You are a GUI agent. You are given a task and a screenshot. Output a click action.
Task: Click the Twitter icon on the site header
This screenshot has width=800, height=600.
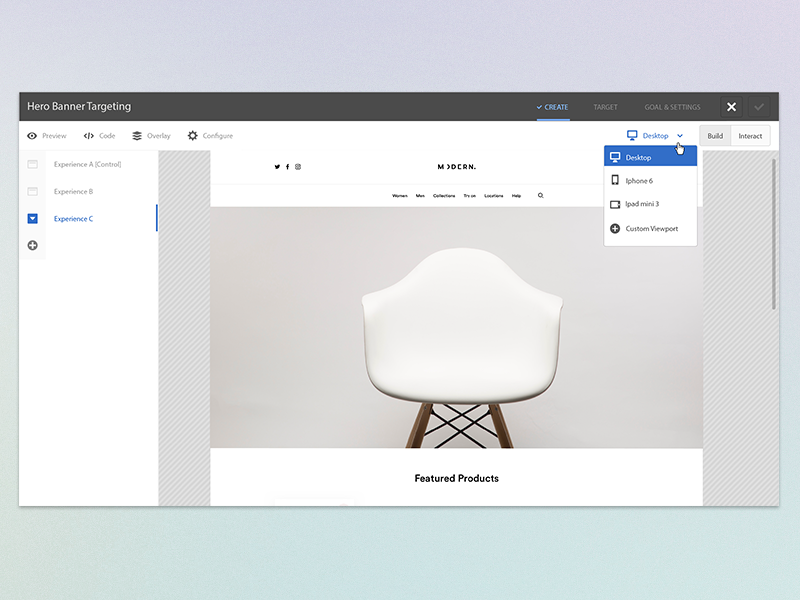pos(277,167)
